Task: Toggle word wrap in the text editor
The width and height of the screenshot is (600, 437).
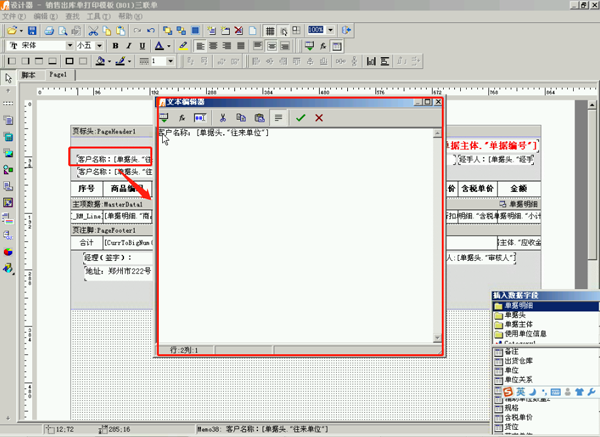Action: click(x=279, y=118)
